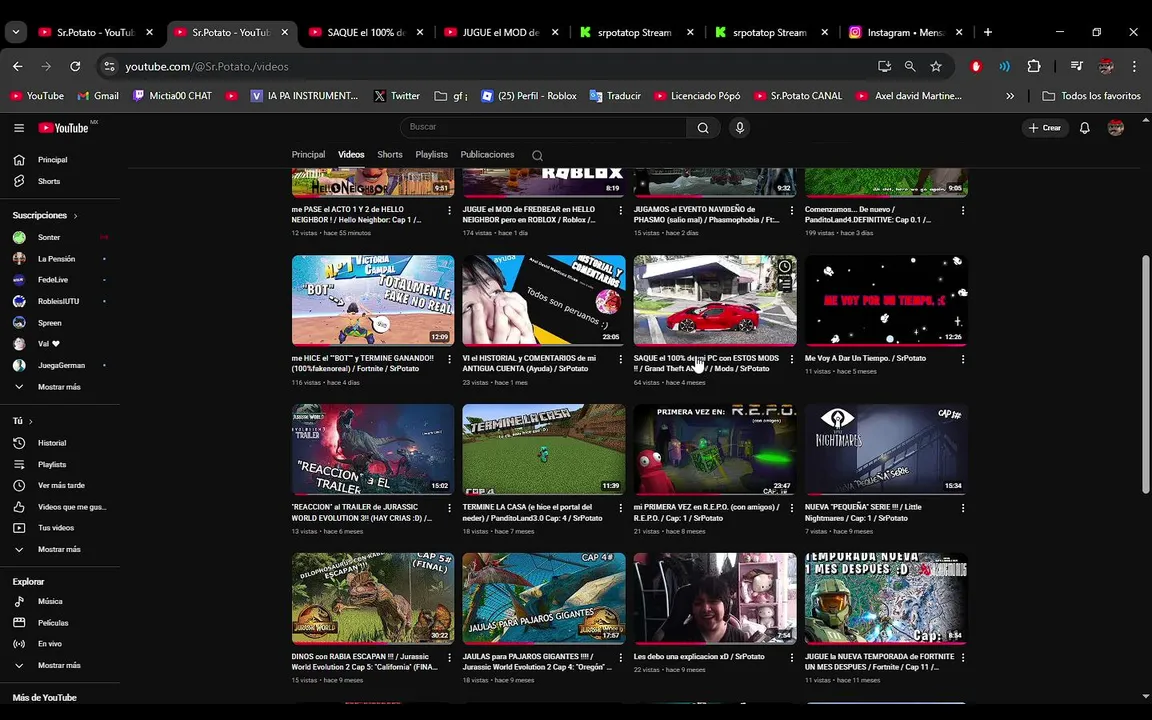Open JuegaGerman subscription channel
This screenshot has height=720, width=1152.
pos(60,365)
